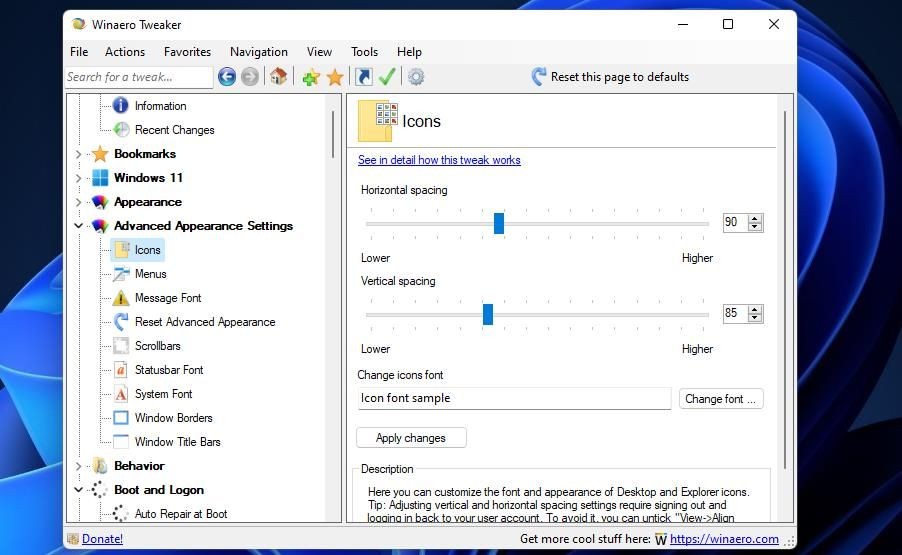This screenshot has height=555, width=902.
Task: Click the System Font letter A icon
Action: [121, 394]
